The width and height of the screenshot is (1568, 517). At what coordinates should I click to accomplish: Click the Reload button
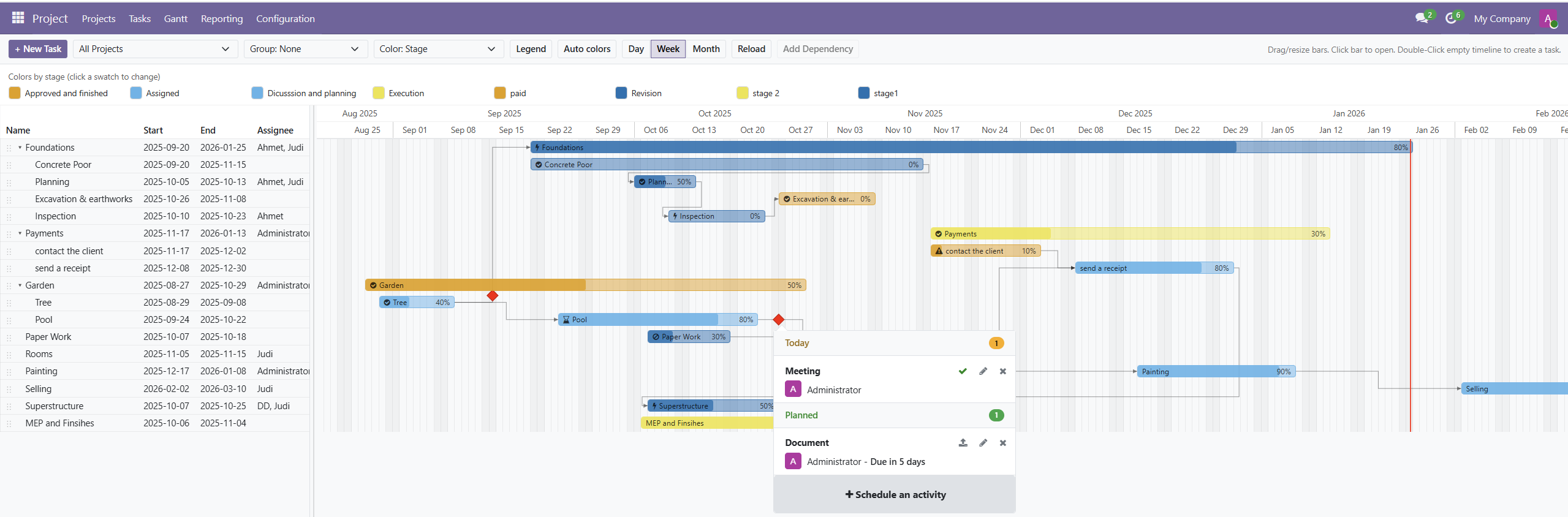coord(751,49)
